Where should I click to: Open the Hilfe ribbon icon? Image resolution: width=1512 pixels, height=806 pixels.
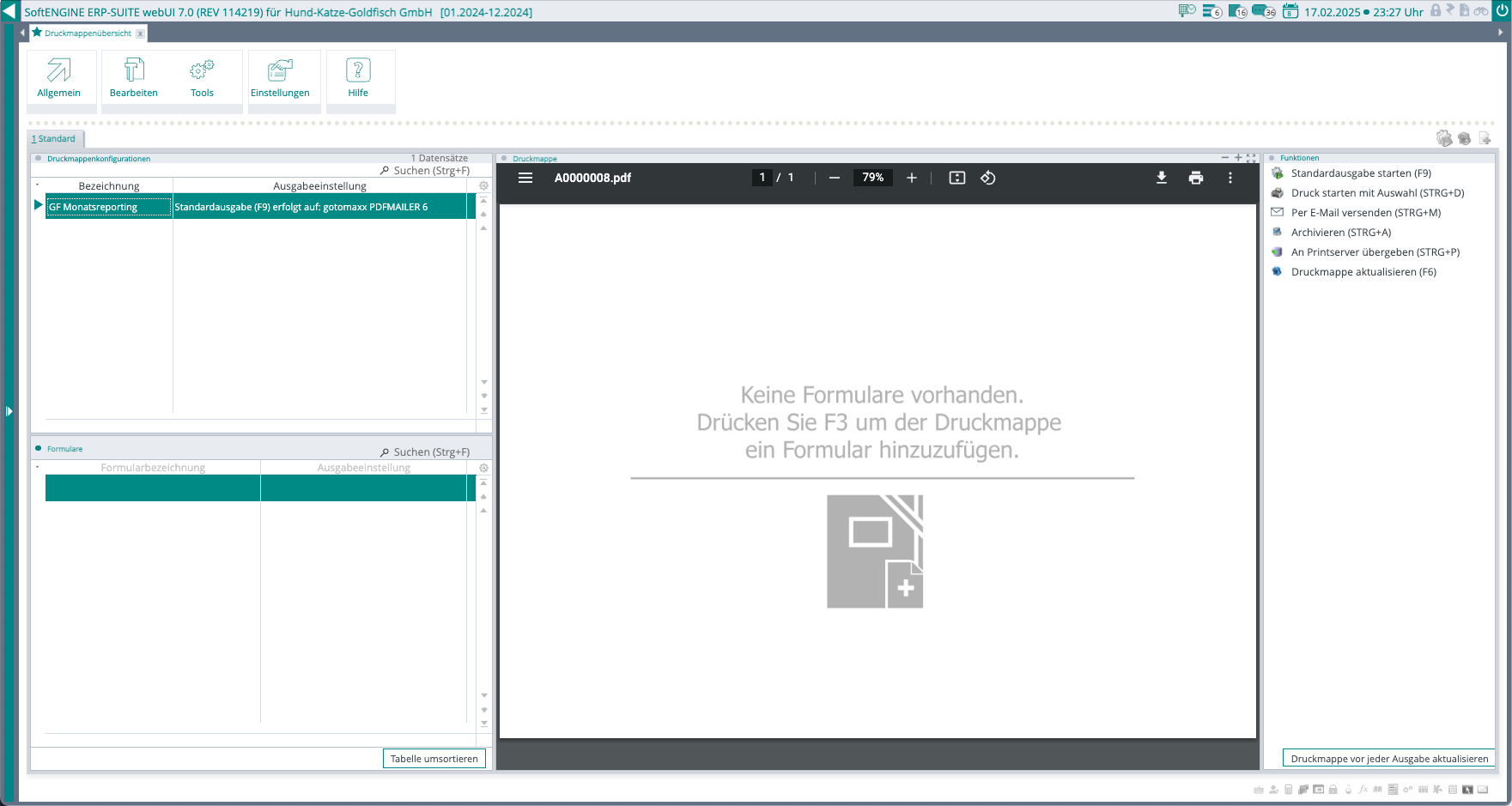click(x=358, y=79)
